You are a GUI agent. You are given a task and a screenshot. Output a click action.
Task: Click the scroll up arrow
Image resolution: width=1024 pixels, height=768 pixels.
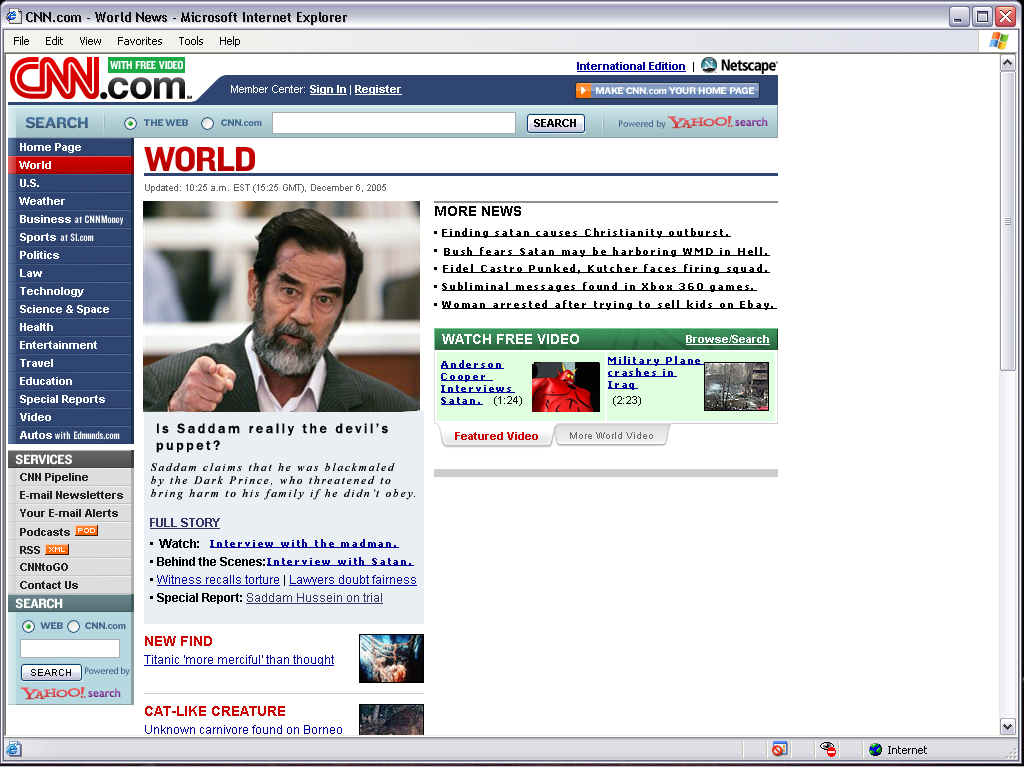[1007, 63]
